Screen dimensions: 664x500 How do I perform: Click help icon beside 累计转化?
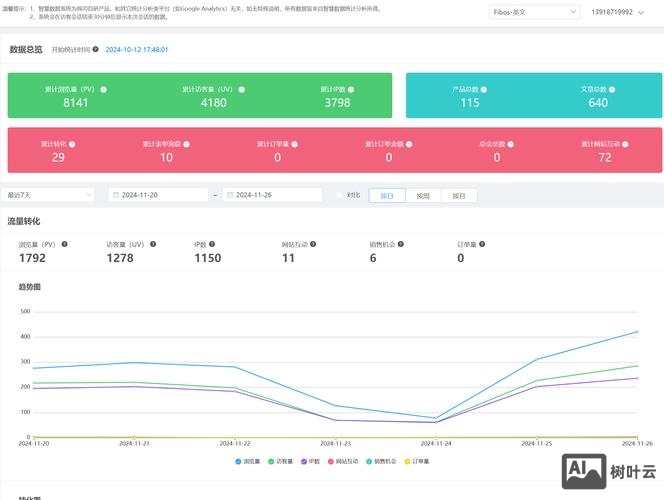click(x=71, y=144)
